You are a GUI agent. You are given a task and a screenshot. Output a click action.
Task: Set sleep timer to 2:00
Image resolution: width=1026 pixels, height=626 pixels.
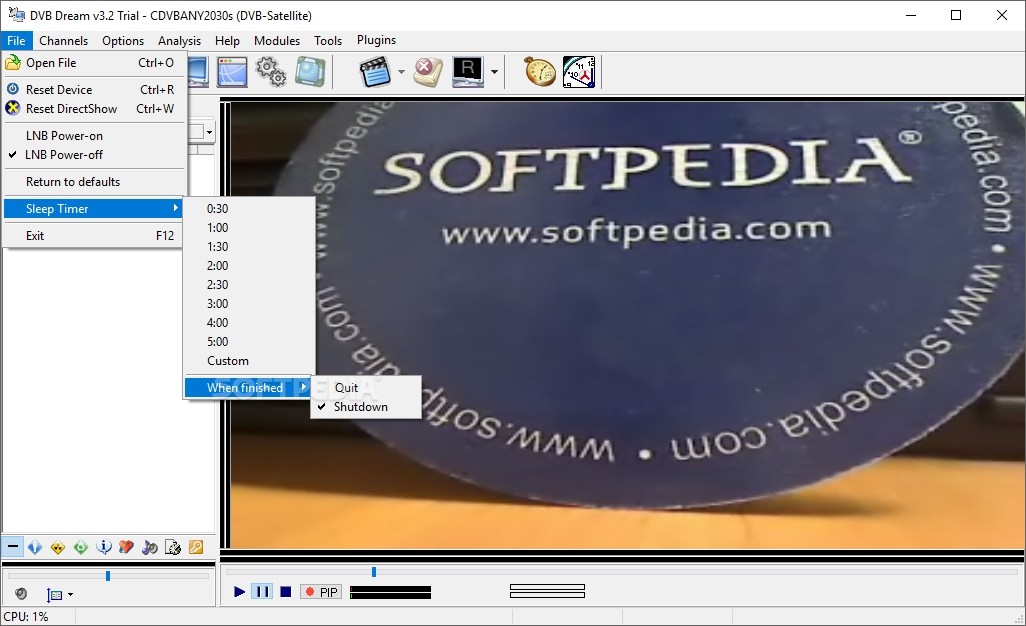tap(249, 266)
